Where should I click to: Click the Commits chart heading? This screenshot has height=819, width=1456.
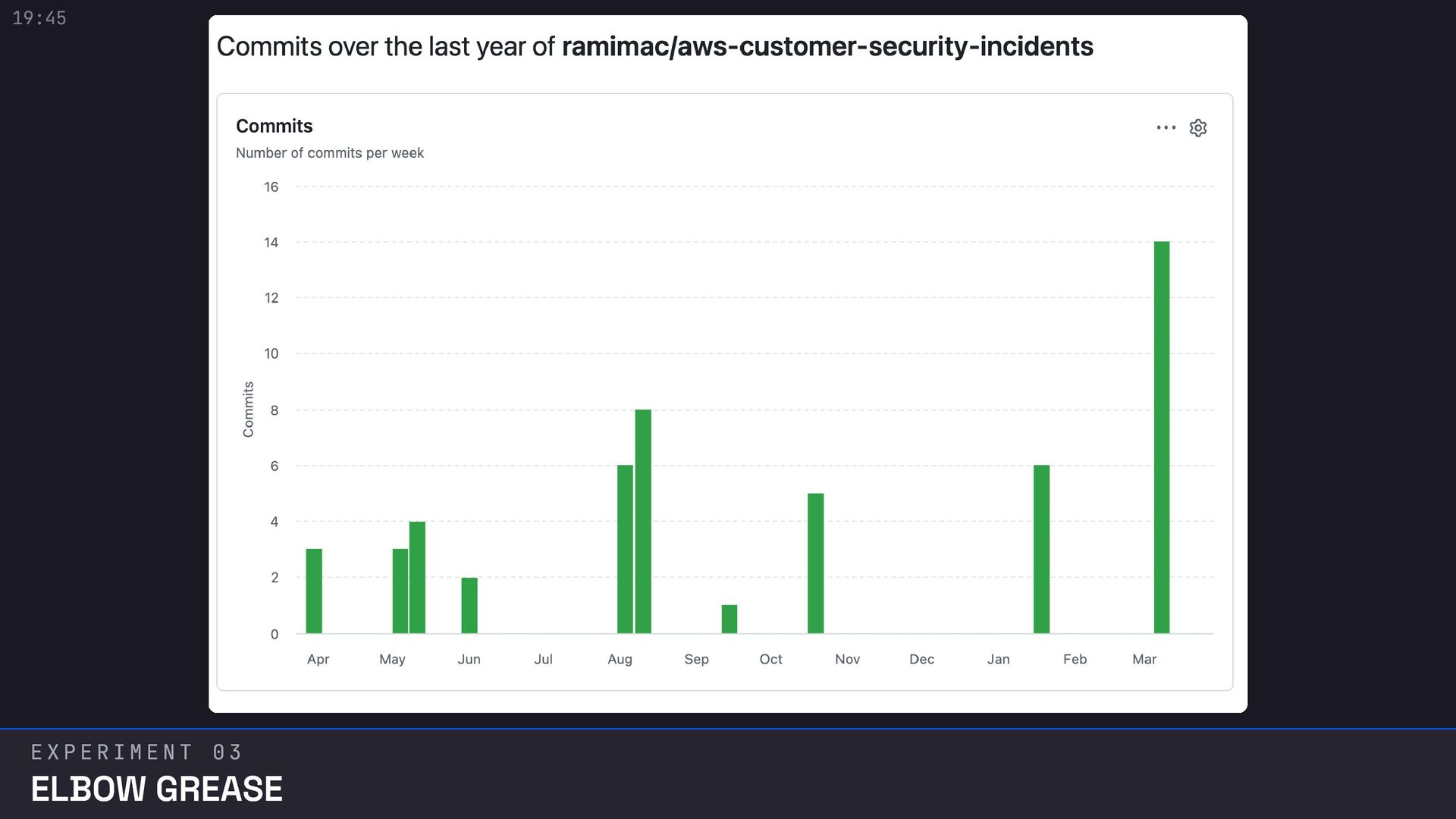pos(274,126)
